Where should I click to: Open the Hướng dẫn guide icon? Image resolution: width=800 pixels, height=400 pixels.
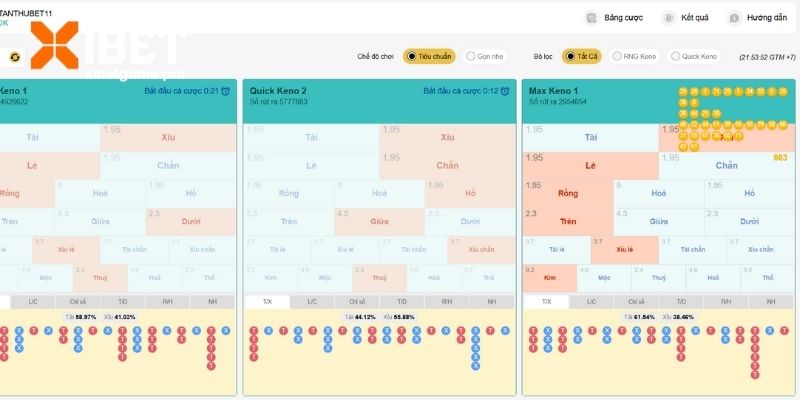pos(734,18)
